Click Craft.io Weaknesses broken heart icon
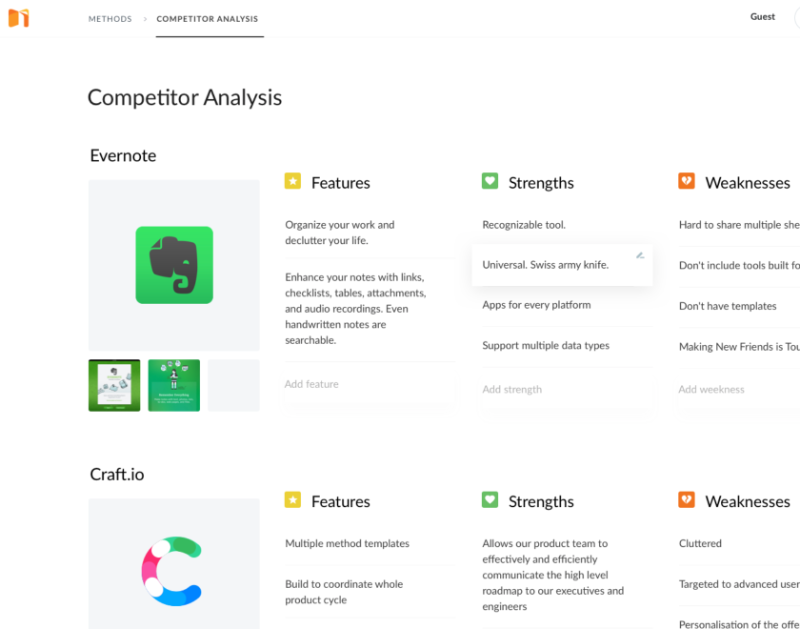The height and width of the screenshot is (629, 800). click(687, 500)
